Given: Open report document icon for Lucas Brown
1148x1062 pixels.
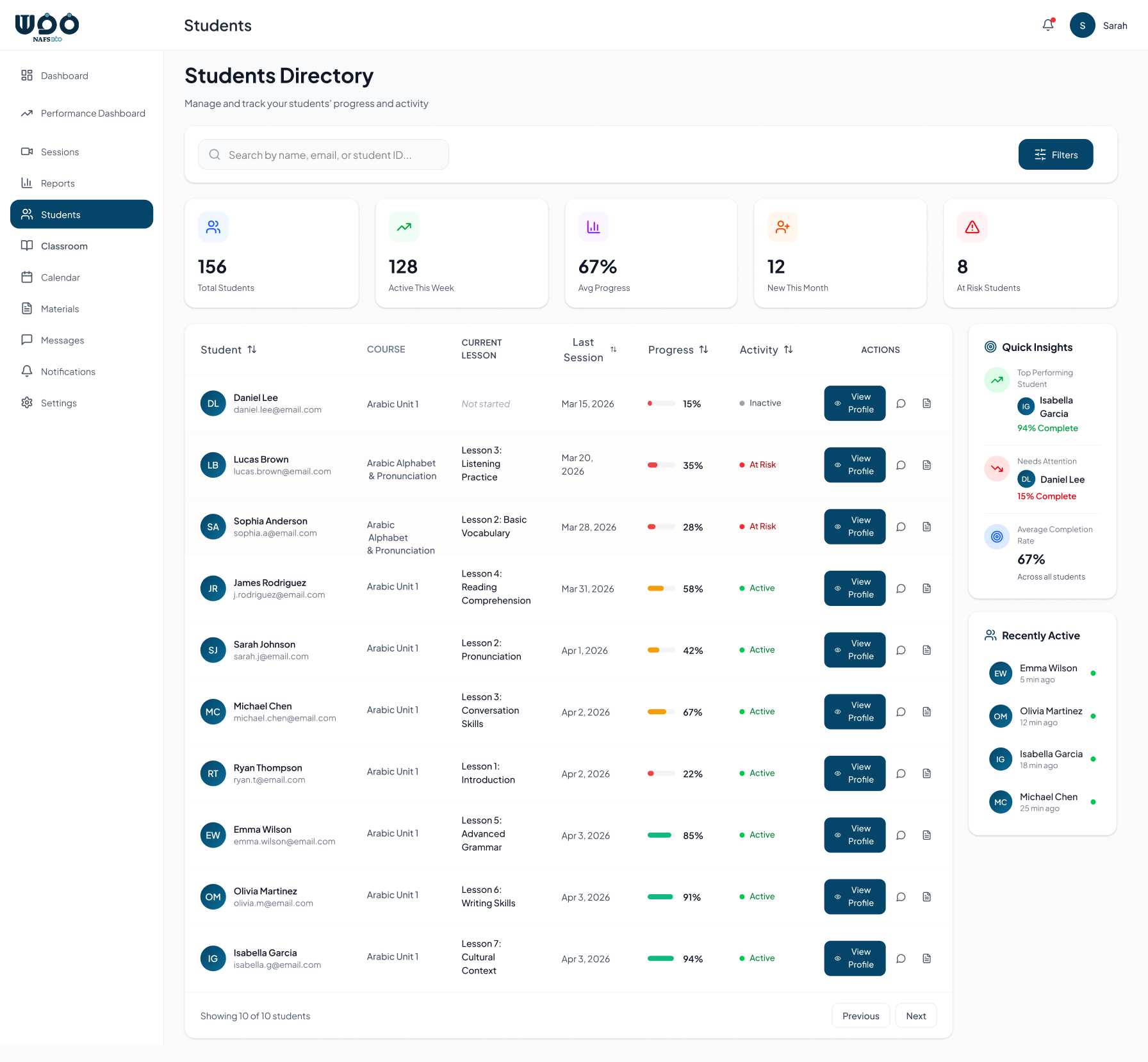Looking at the screenshot, I should [926, 465].
